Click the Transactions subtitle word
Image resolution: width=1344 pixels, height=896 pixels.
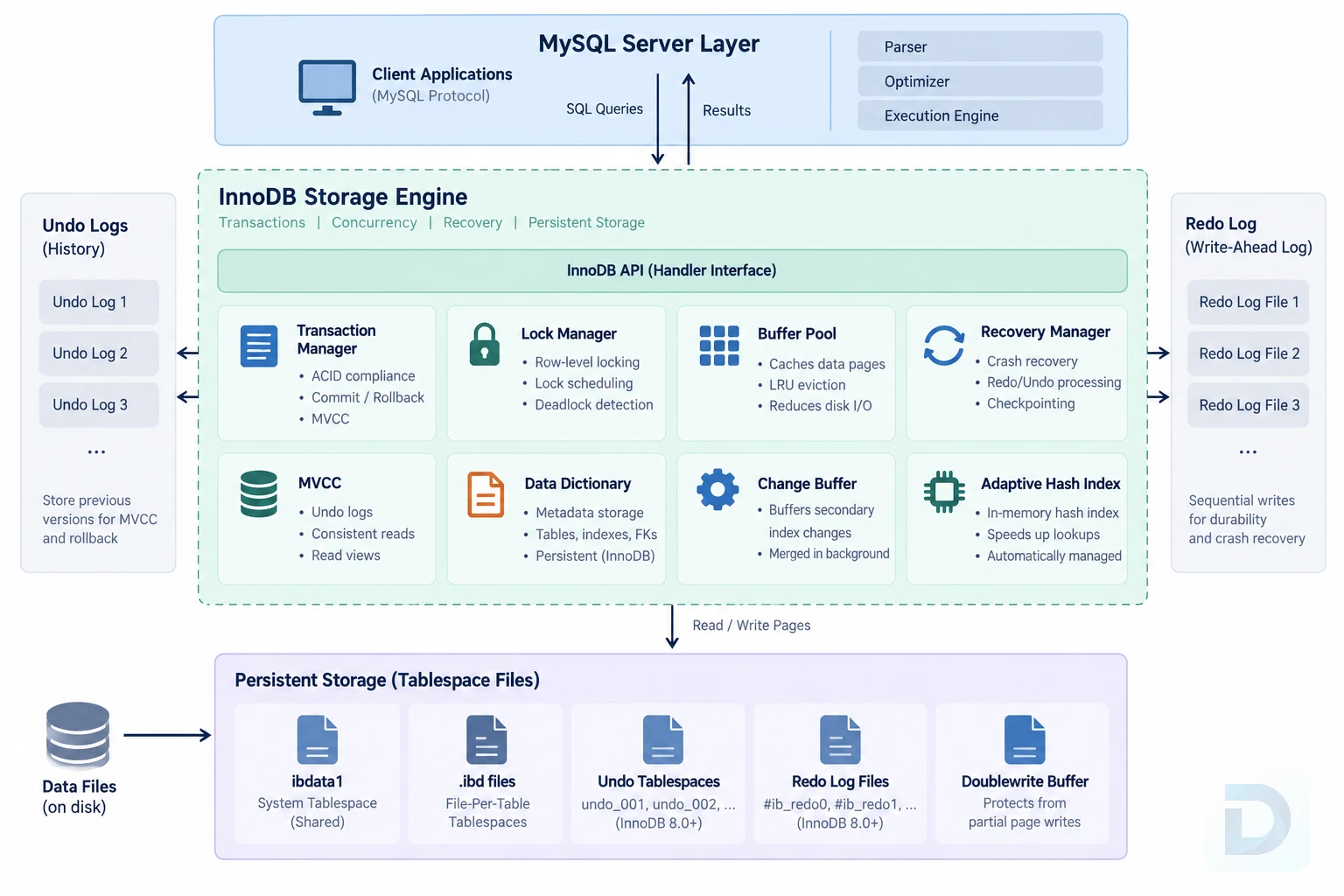tap(262, 222)
